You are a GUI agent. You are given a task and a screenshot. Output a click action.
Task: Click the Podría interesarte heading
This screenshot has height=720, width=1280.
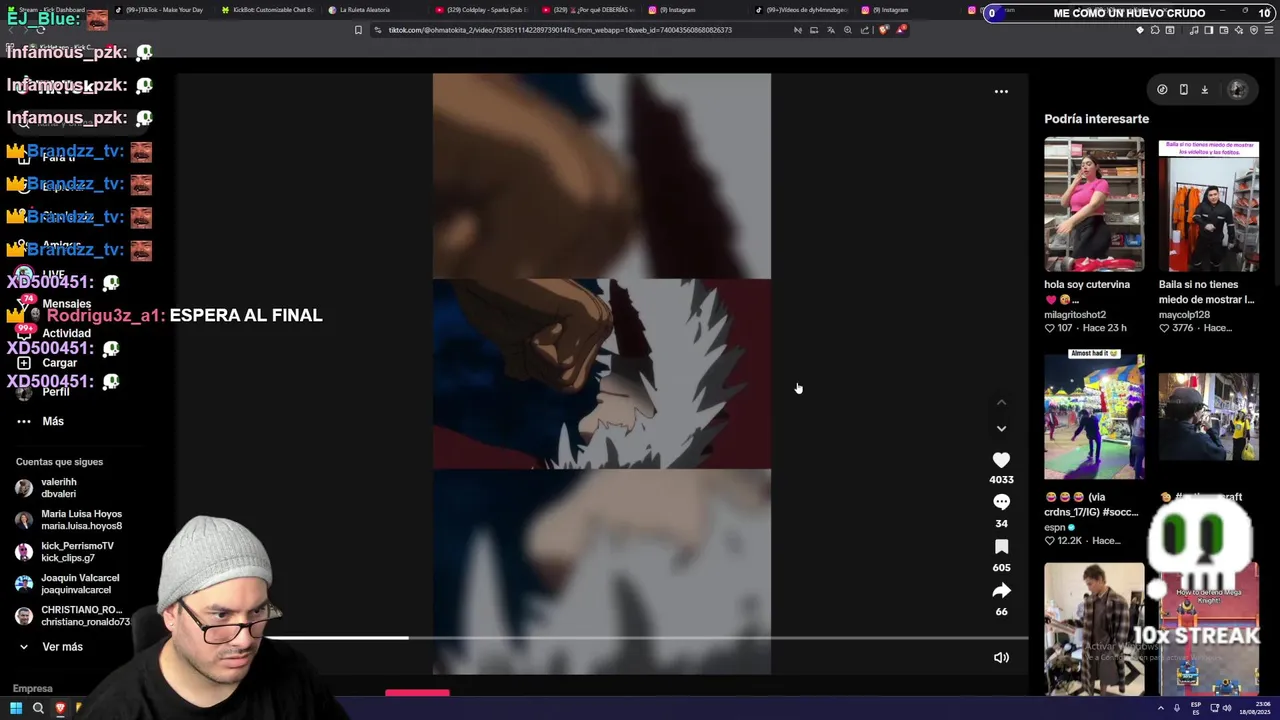[1096, 119]
